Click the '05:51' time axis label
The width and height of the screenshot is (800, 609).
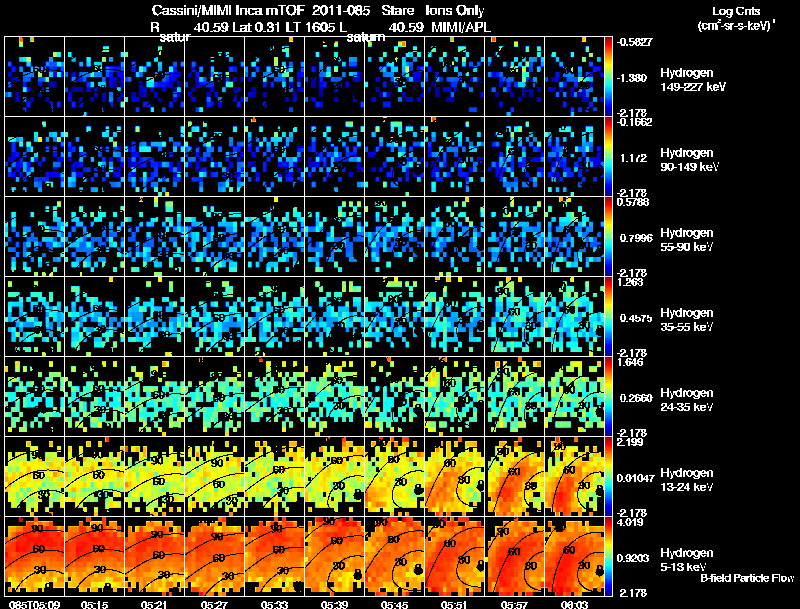454,604
